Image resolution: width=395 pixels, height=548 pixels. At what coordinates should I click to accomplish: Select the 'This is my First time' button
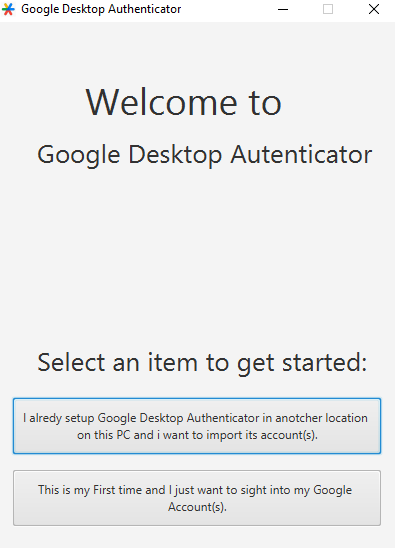[197, 498]
